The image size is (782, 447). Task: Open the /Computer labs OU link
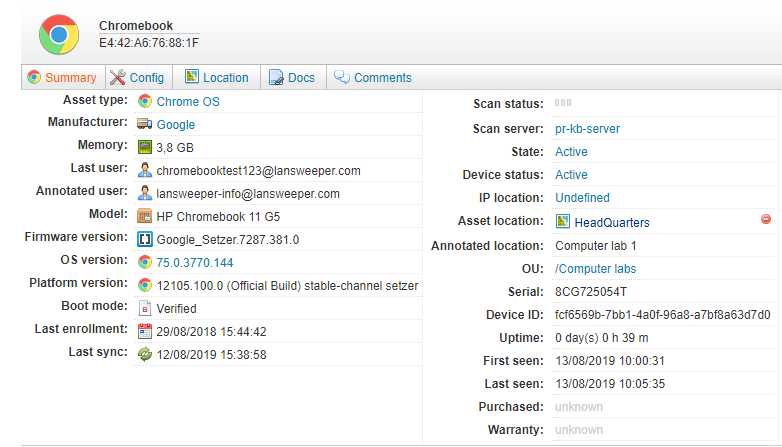tap(595, 269)
